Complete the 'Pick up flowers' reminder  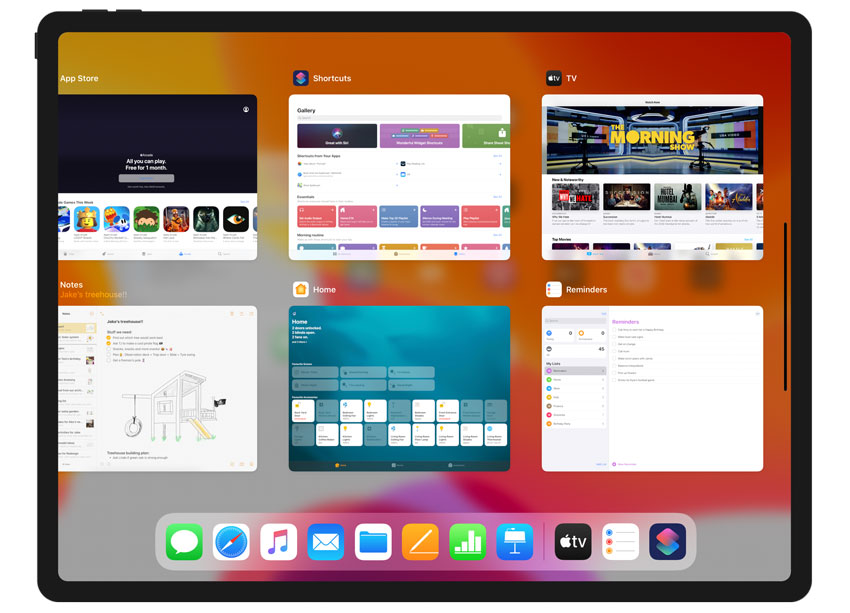(x=615, y=373)
